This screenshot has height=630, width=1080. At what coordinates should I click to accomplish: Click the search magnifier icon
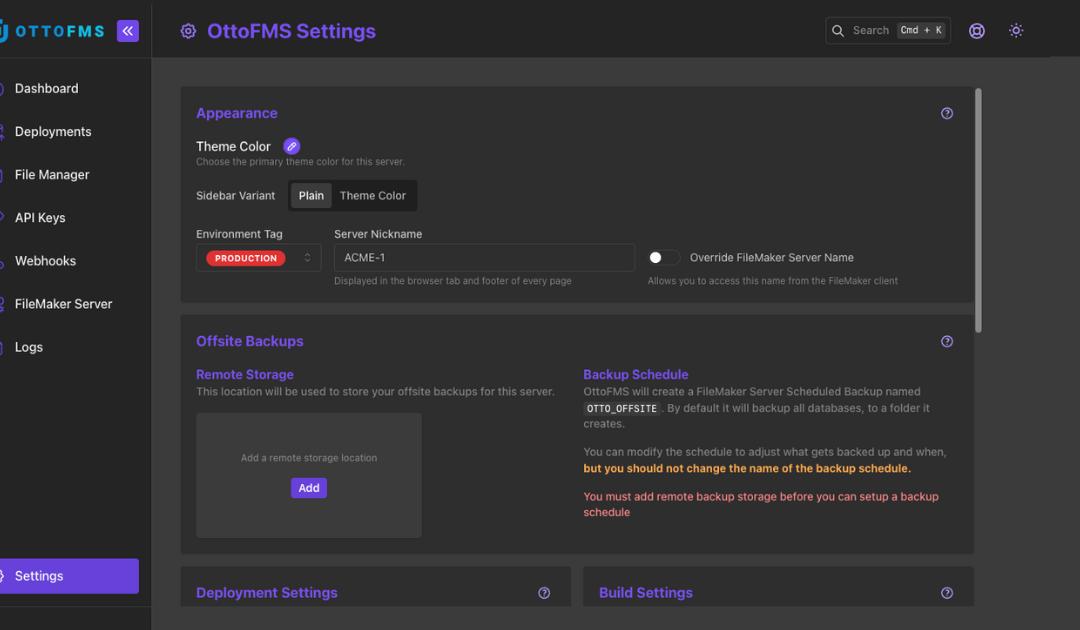838,30
